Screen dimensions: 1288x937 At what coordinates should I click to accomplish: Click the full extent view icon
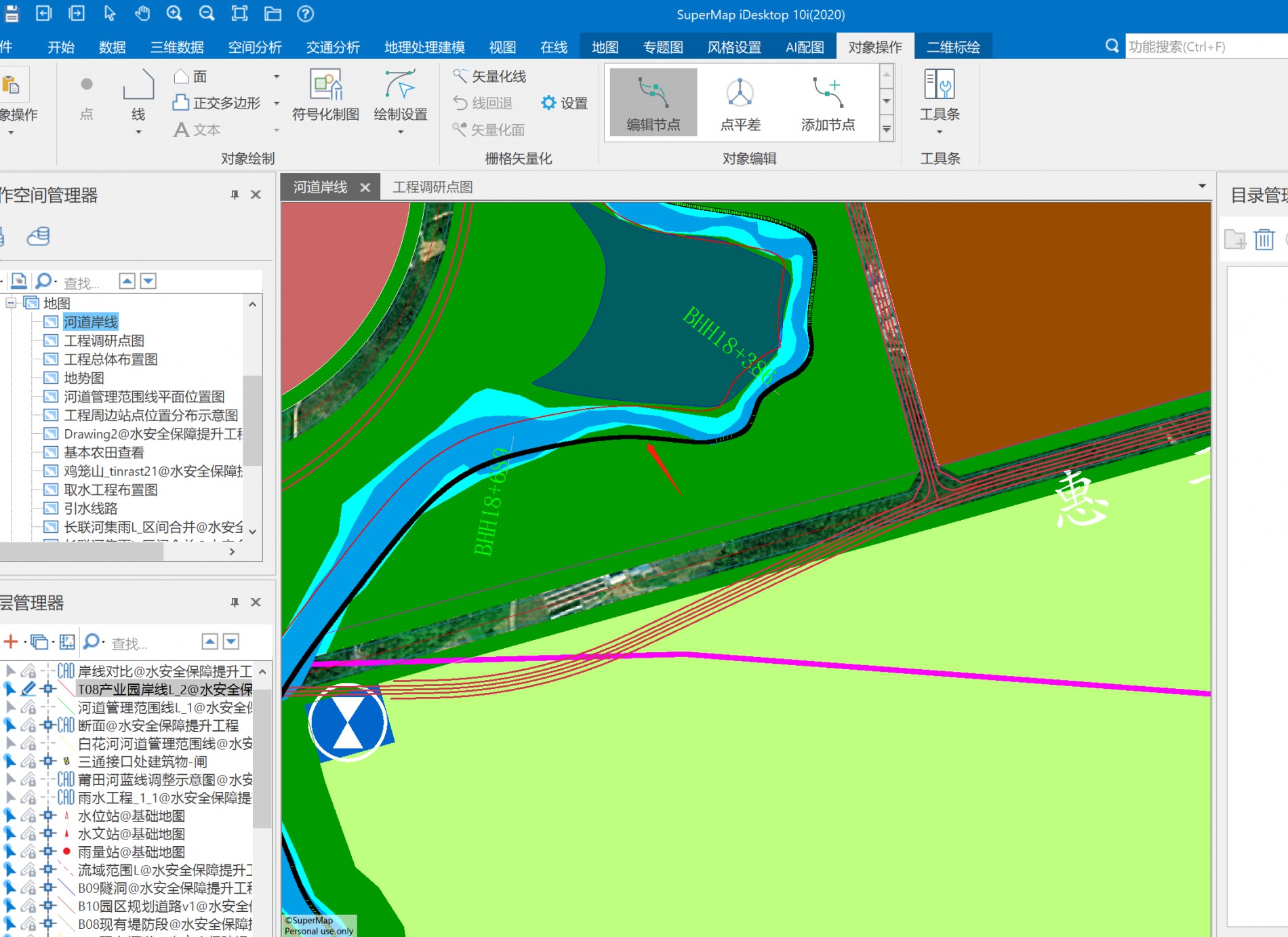pos(239,14)
